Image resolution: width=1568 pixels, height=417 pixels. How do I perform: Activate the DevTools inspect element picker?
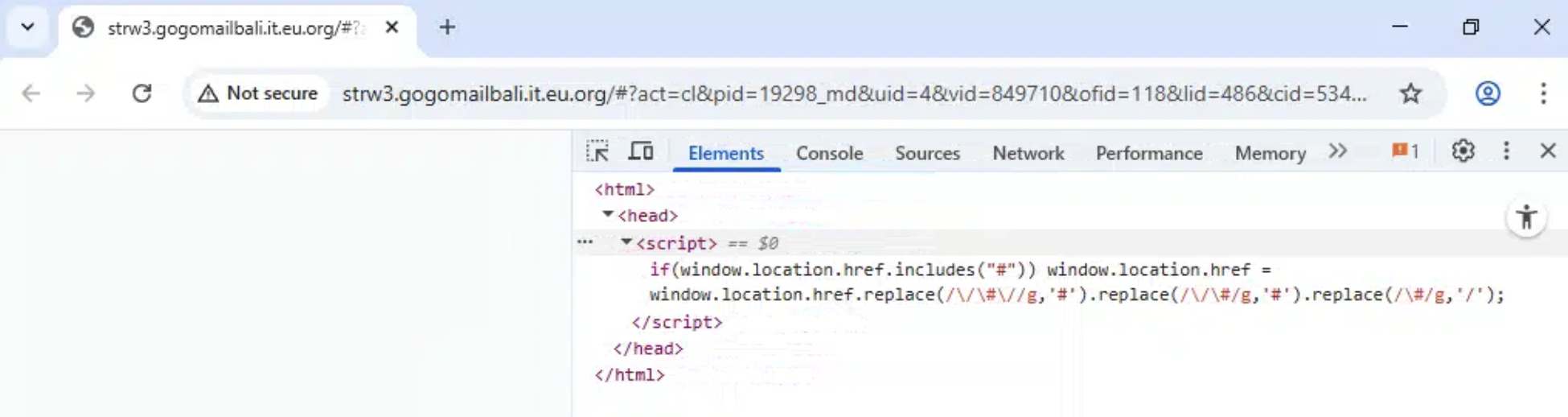597,151
